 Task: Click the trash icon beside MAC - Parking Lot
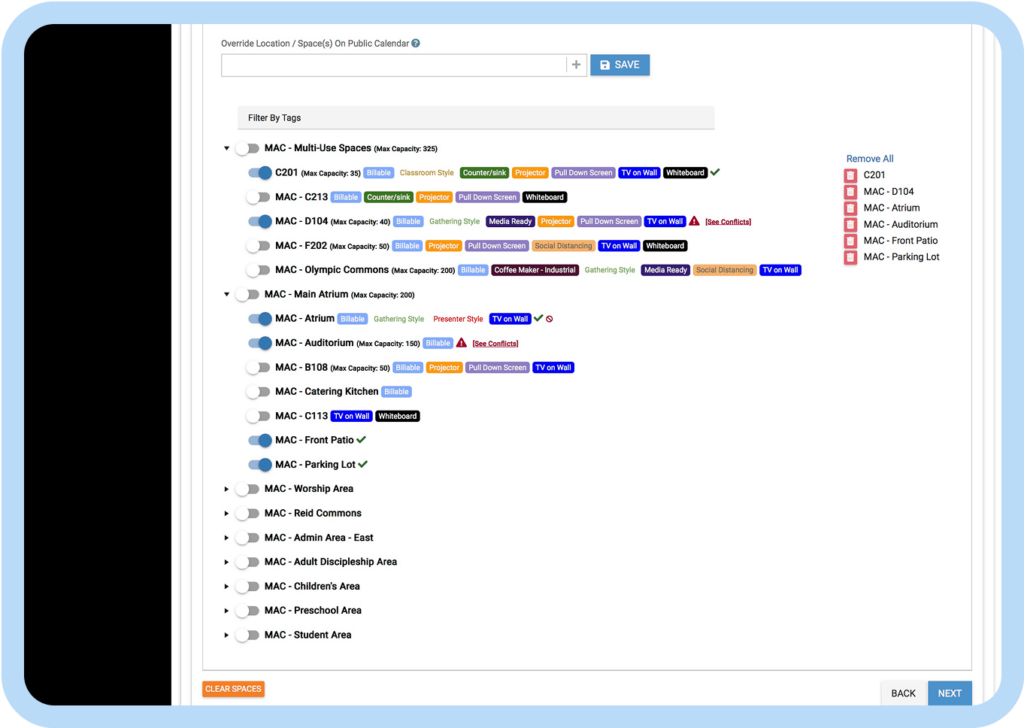pyautogui.click(x=850, y=258)
